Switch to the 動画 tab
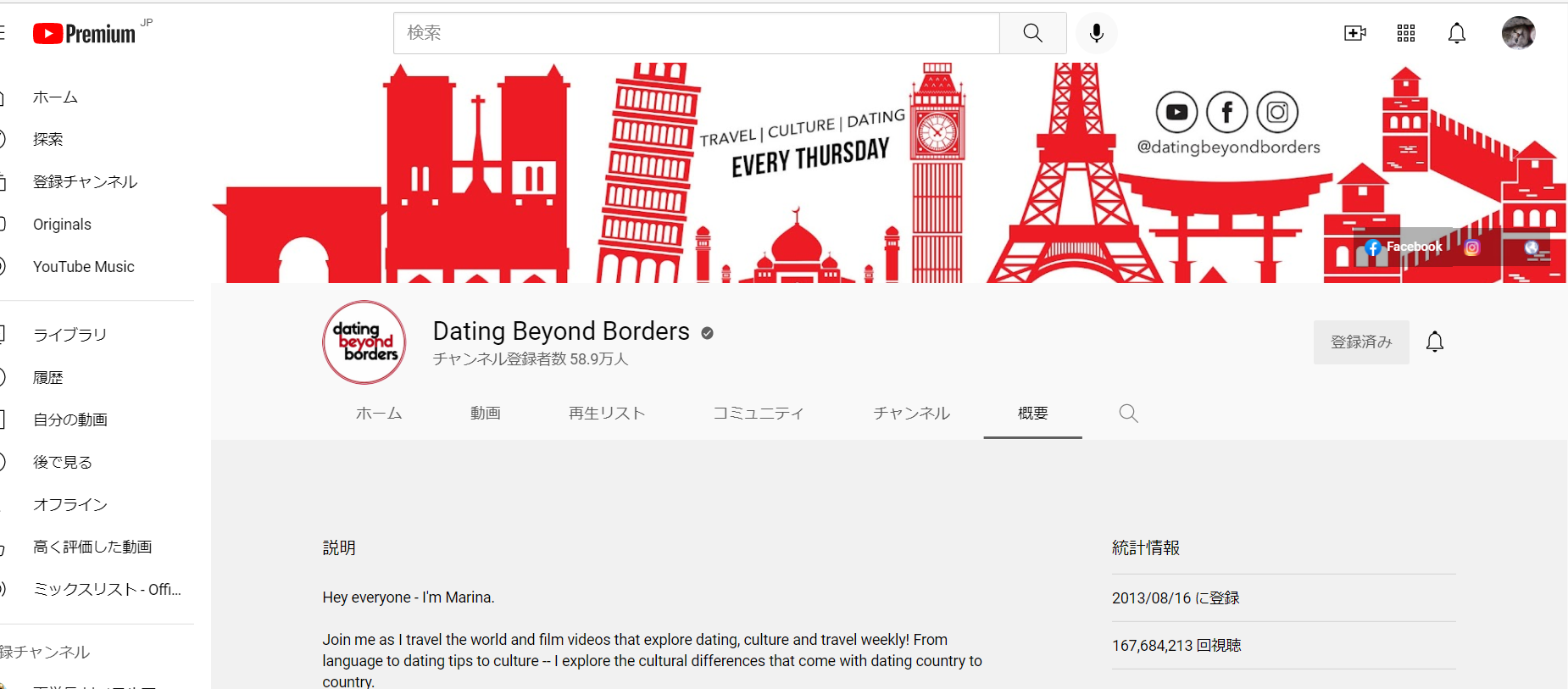Viewport: 1568px width, 689px height. (486, 413)
